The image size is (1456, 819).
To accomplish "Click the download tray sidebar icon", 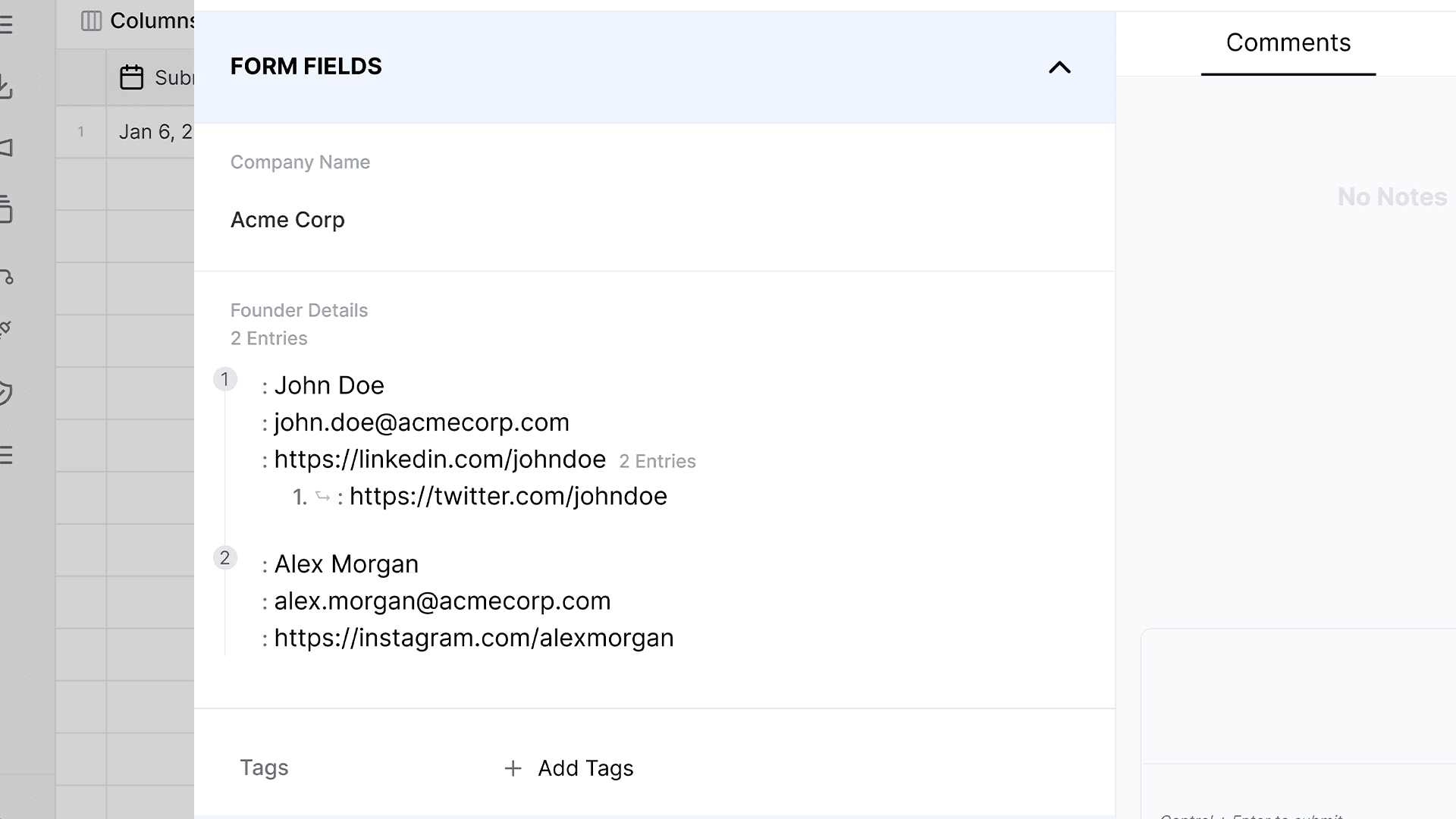I will 6,86.
